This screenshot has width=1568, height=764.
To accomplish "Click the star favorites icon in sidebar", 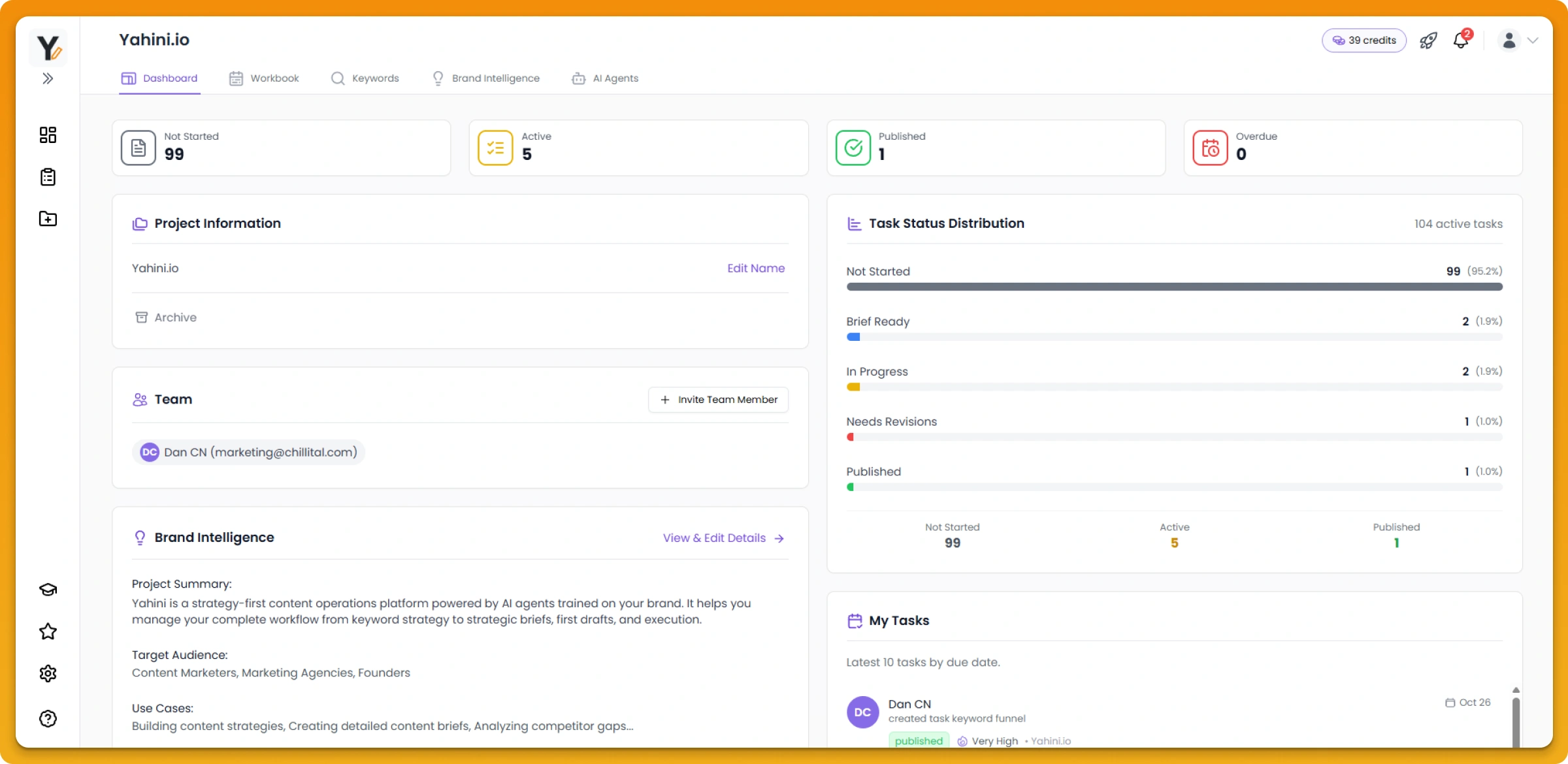I will (x=48, y=631).
